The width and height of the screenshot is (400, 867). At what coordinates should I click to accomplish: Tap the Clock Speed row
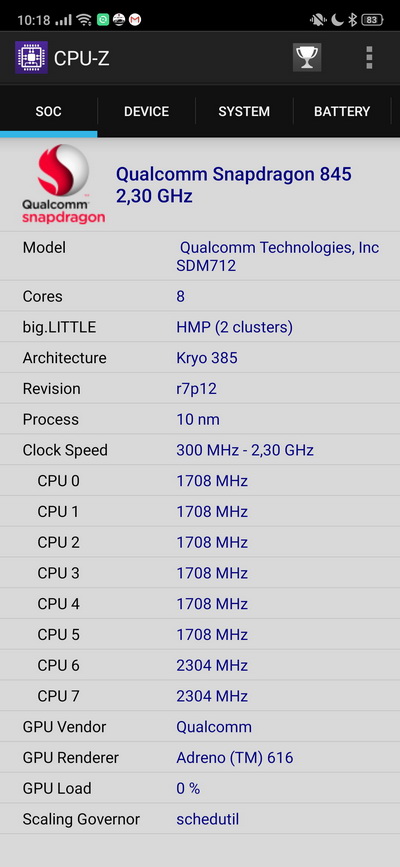coord(200,450)
